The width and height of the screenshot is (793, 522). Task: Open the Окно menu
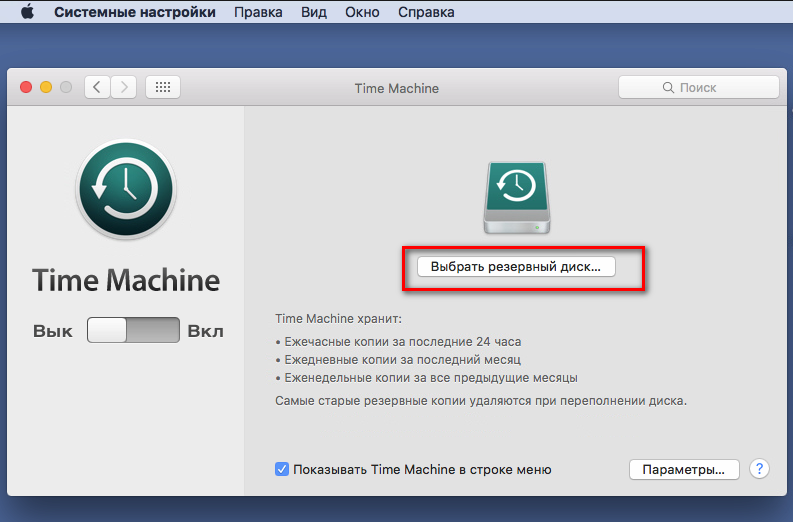point(360,13)
